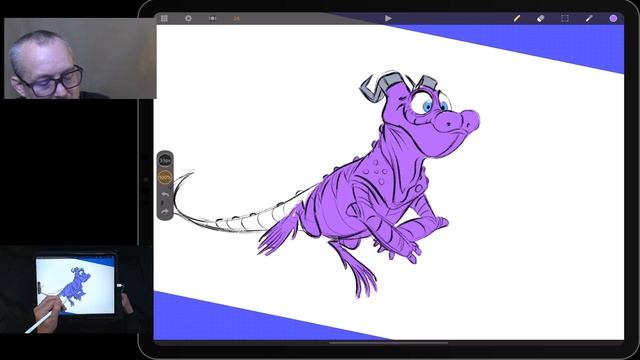Viewport: 640px width, 360px height.
Task: Select the eyedropper tool
Action: [x=589, y=18]
